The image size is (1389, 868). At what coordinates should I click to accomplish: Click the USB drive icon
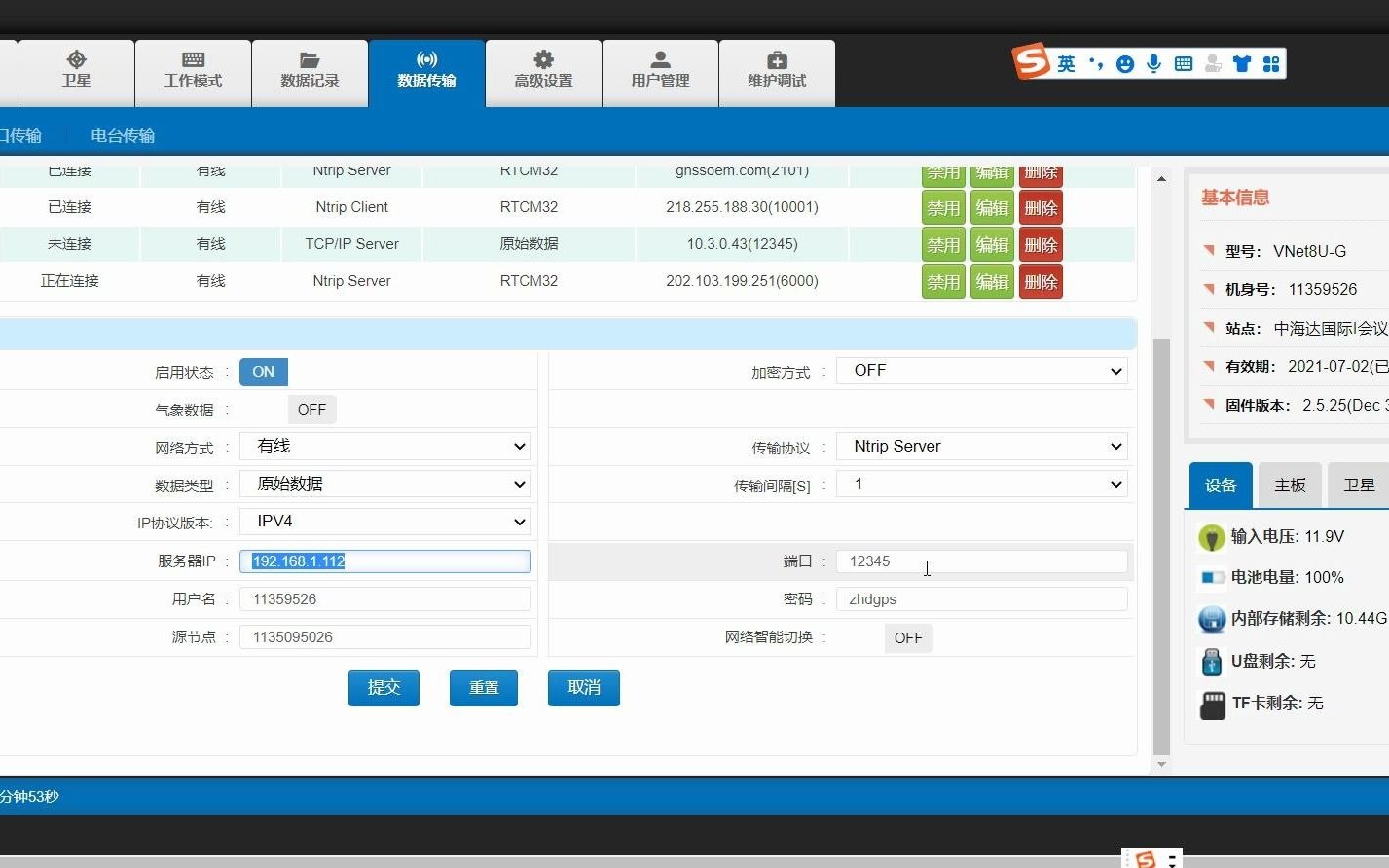[x=1212, y=662]
